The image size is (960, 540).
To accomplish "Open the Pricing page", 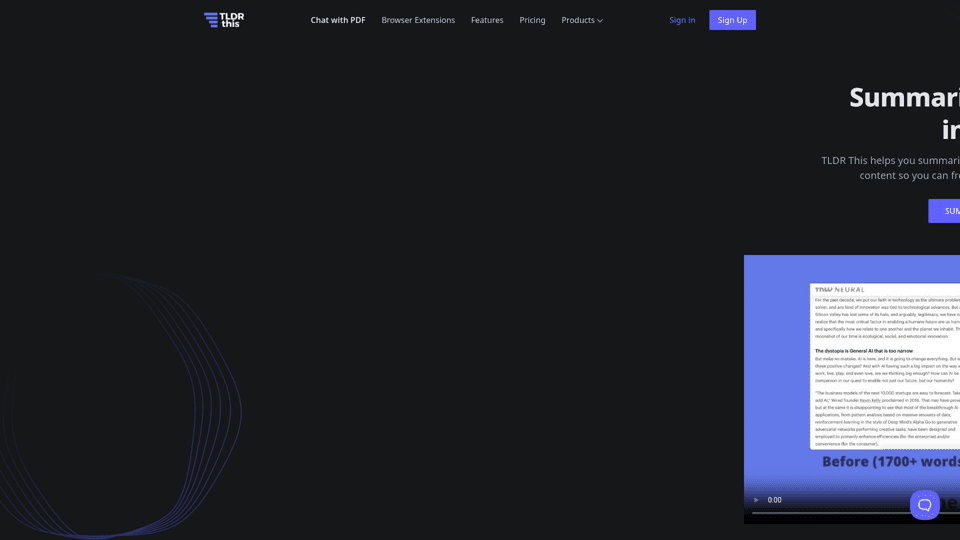I will click(x=532, y=20).
